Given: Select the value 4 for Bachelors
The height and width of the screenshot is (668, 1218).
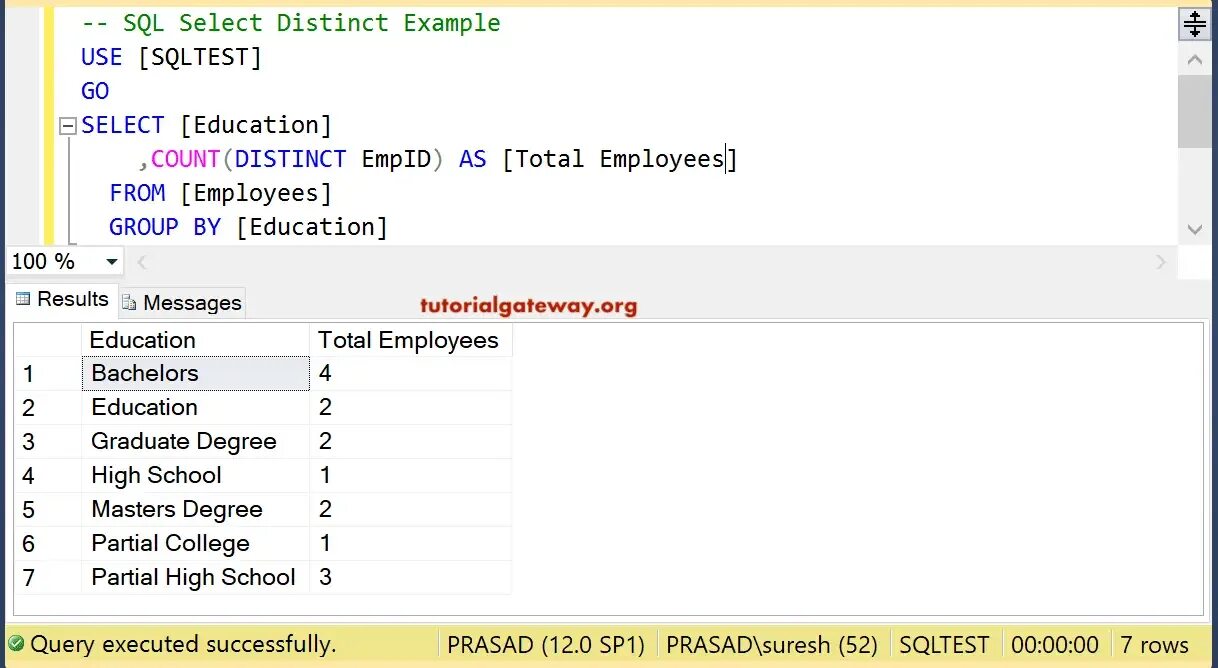Looking at the screenshot, I should click(410, 373).
